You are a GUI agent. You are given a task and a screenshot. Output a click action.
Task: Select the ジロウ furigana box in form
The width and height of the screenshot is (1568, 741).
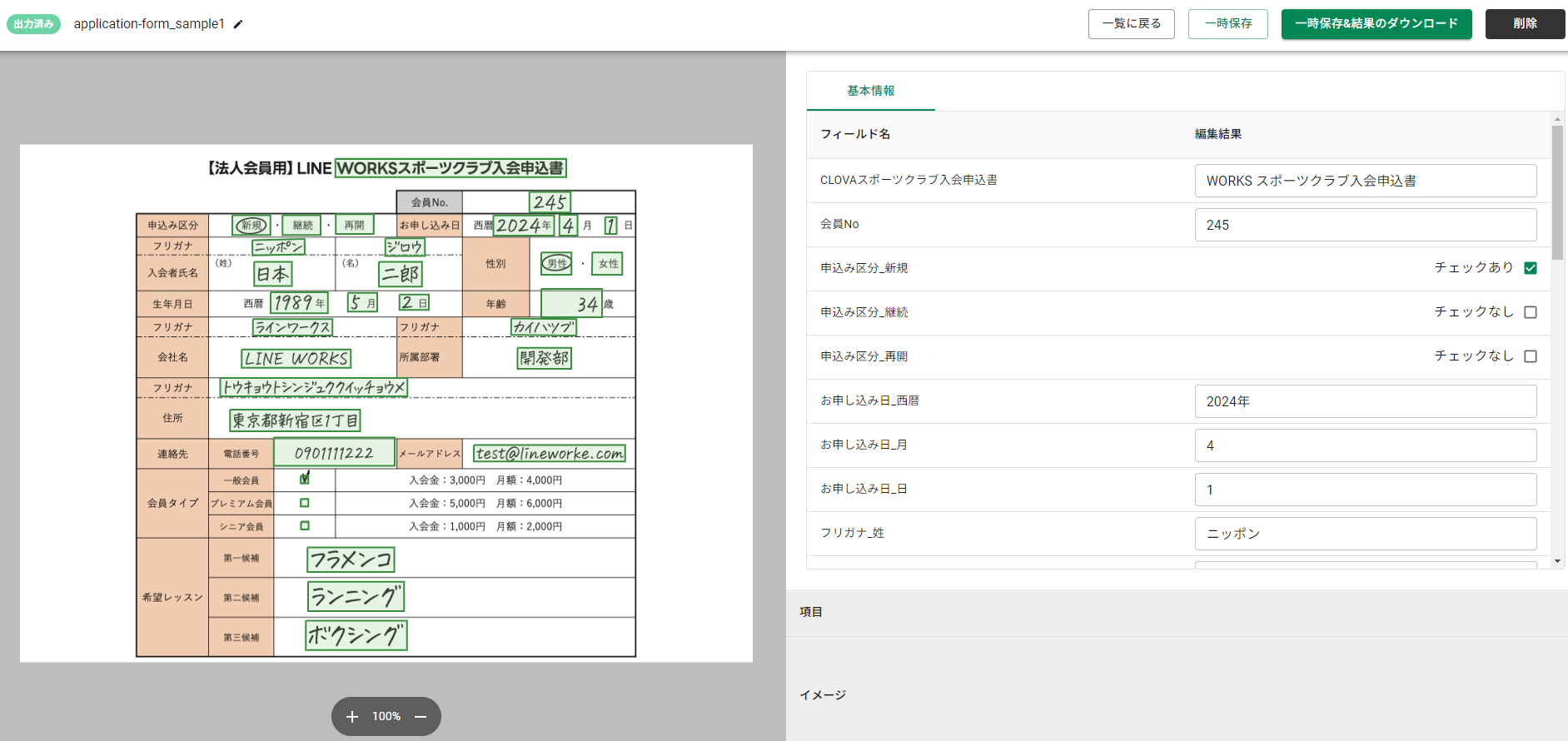click(405, 247)
